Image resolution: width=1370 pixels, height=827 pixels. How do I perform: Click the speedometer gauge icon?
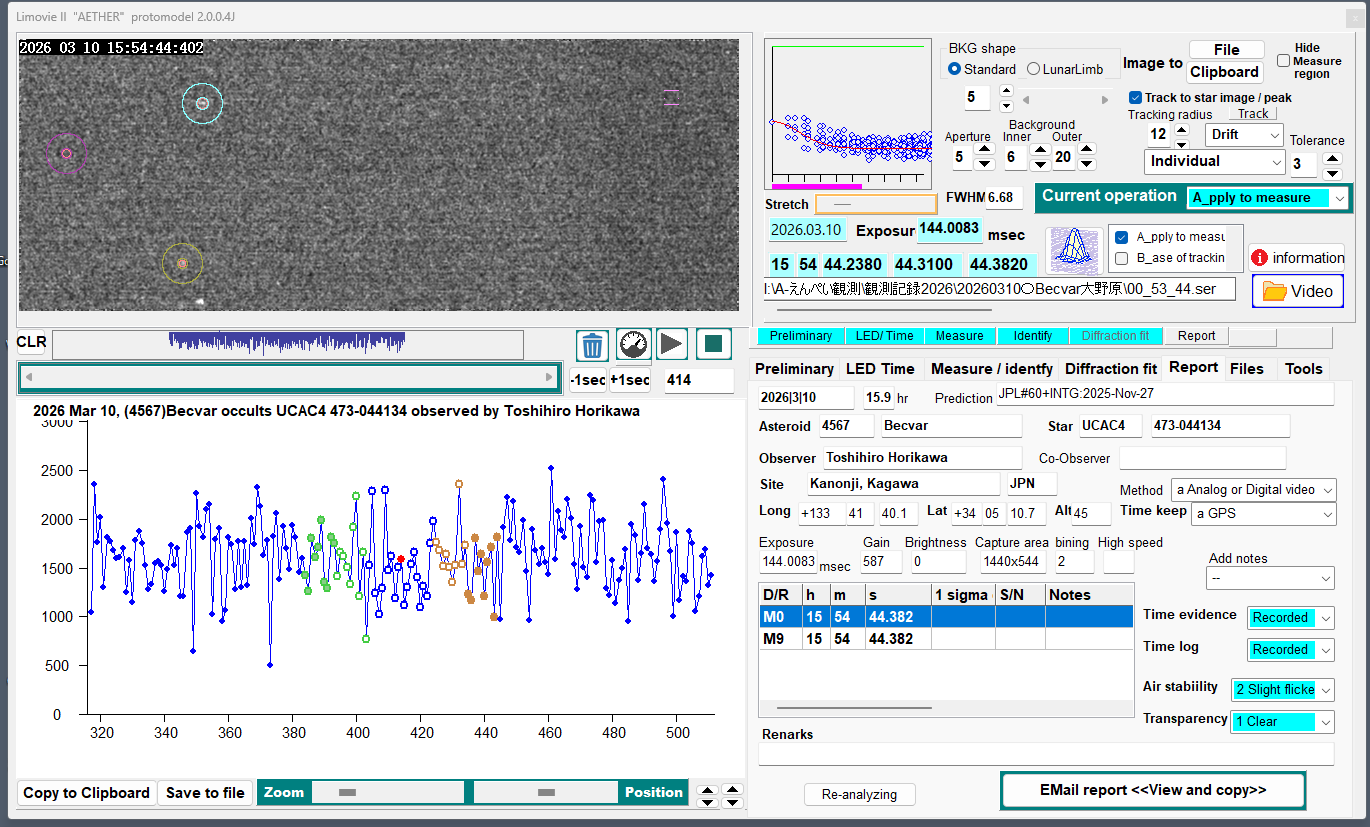point(633,345)
